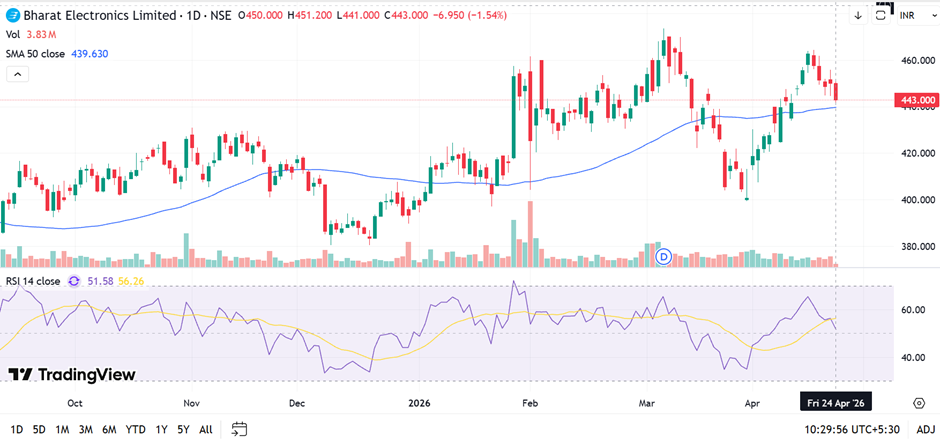
Task: Open chart settings gear icon
Action: (x=918, y=402)
